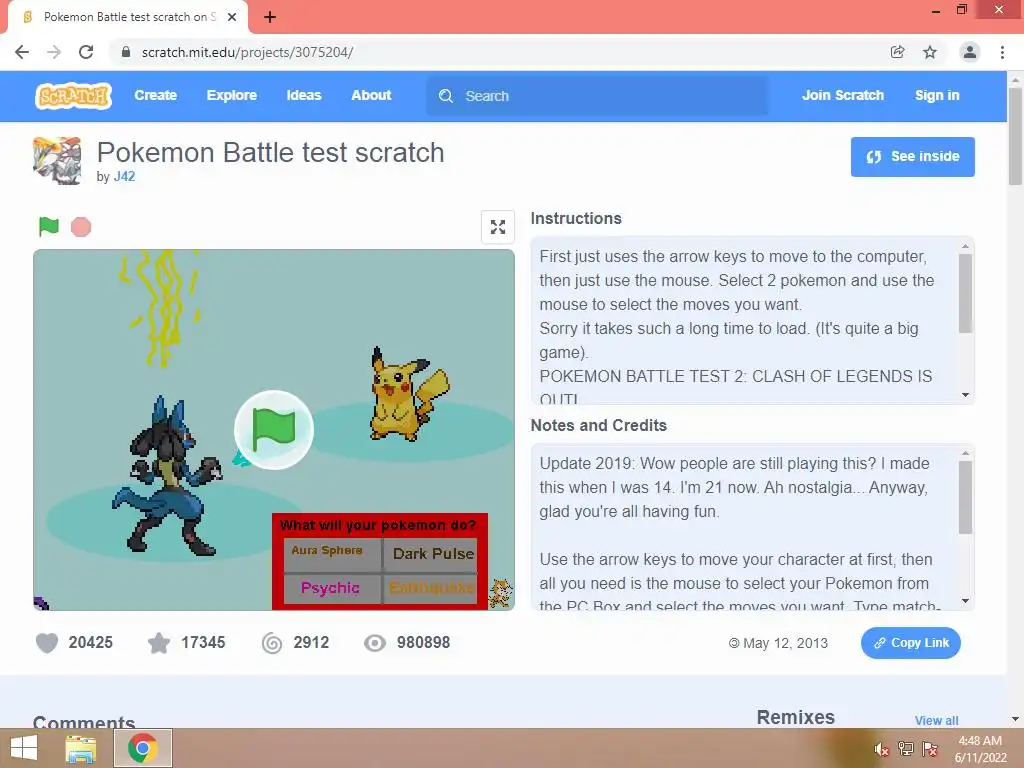
Task: Click Join Scratch
Action: 842,95
